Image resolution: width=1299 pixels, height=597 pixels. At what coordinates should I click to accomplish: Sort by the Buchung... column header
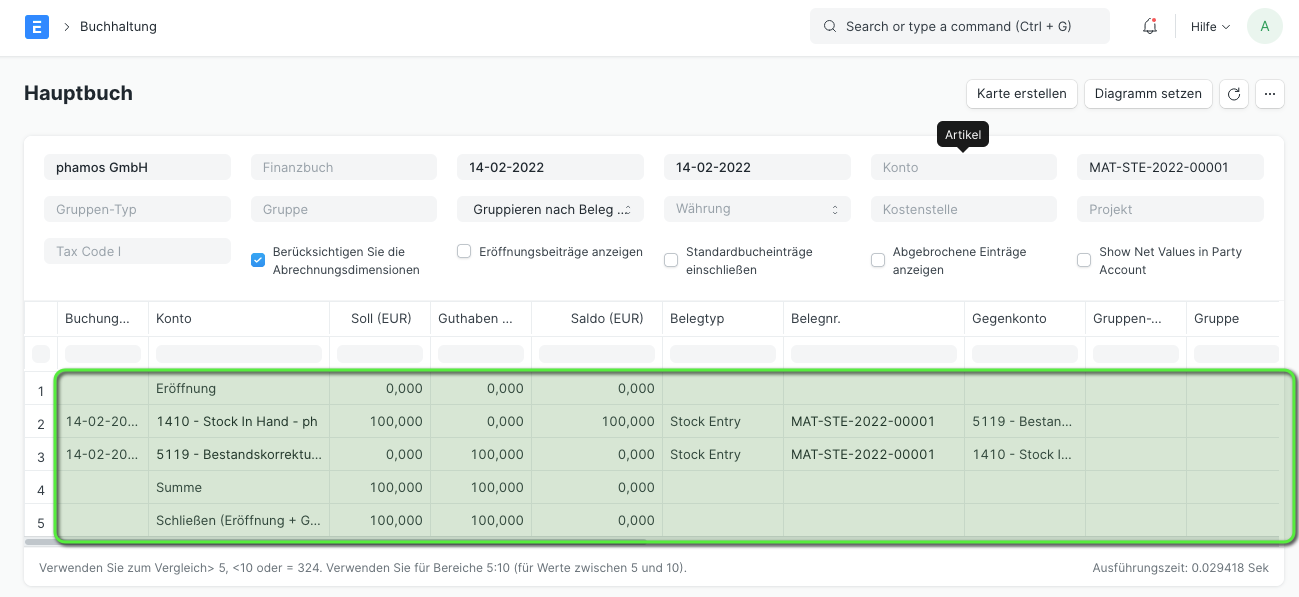coord(103,318)
